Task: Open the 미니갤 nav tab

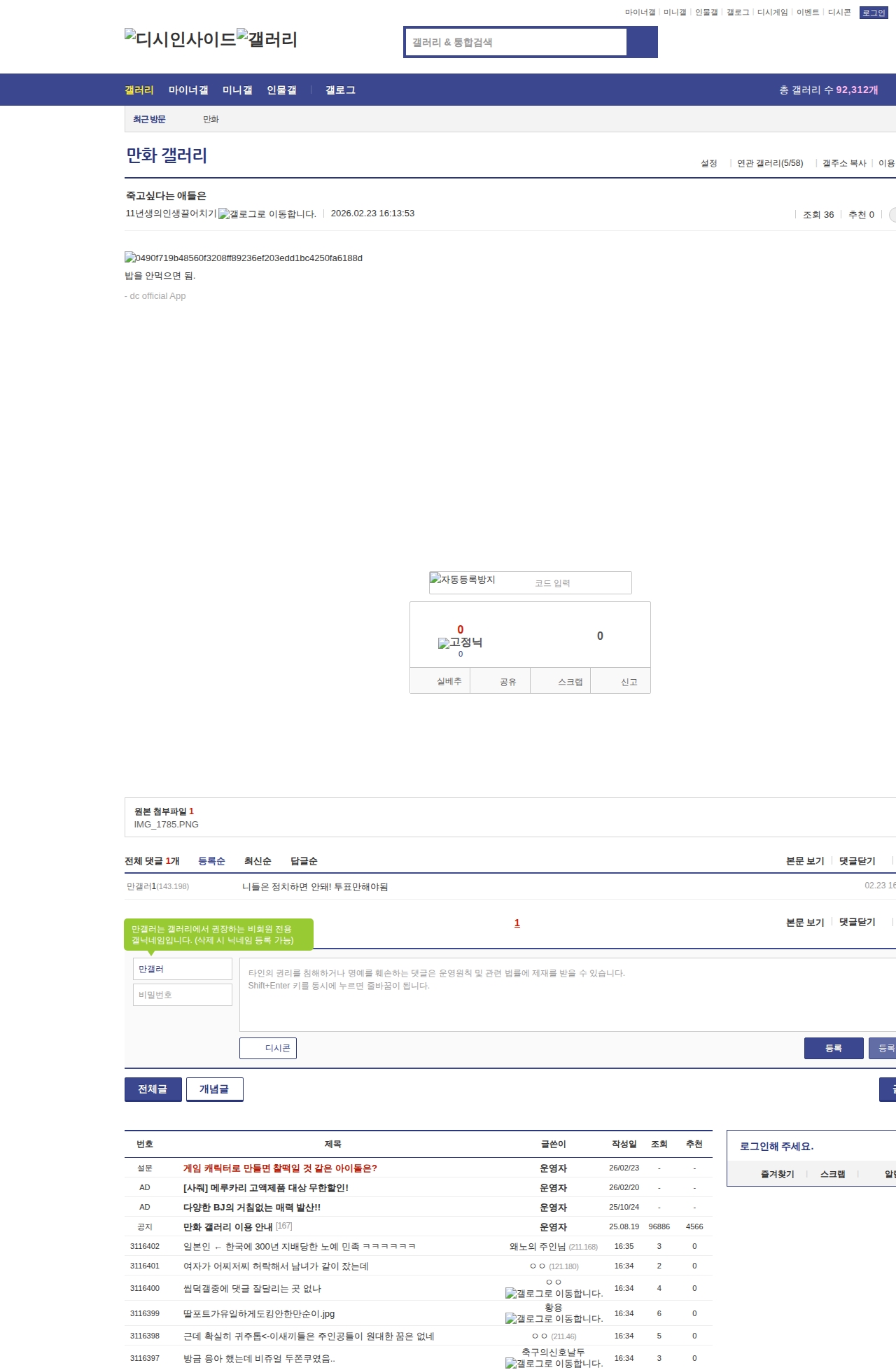Action: click(237, 90)
